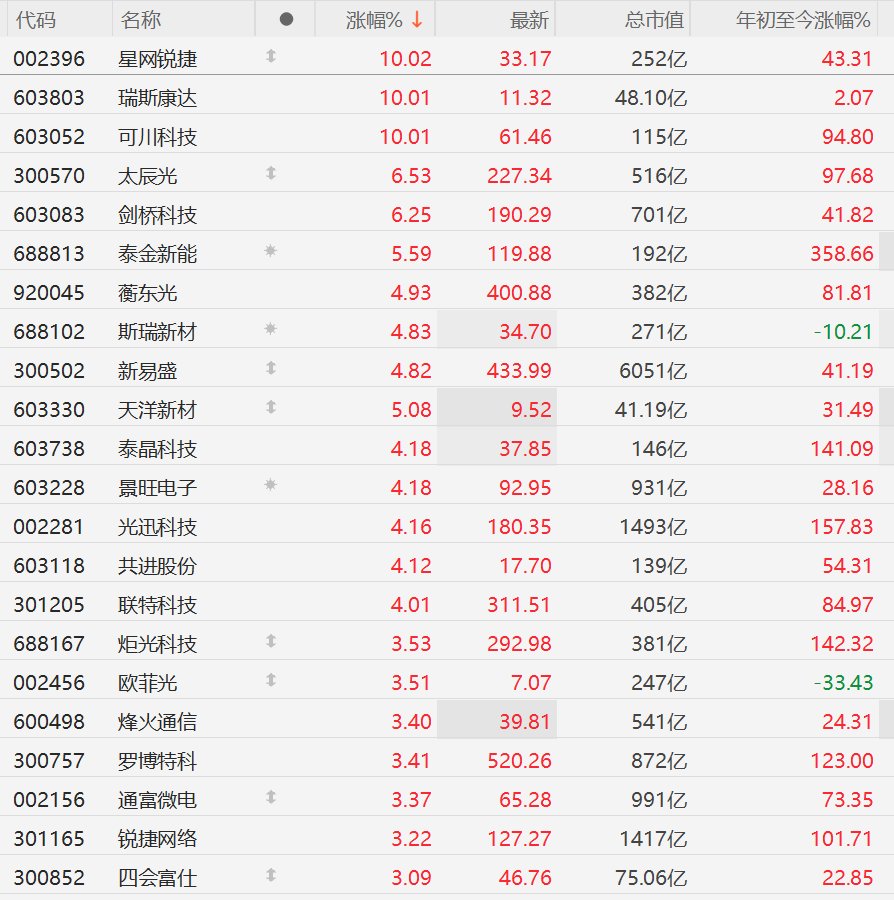Click year-to-date gain 157.83
The height and width of the screenshot is (900, 894).
pyautogui.click(x=841, y=527)
